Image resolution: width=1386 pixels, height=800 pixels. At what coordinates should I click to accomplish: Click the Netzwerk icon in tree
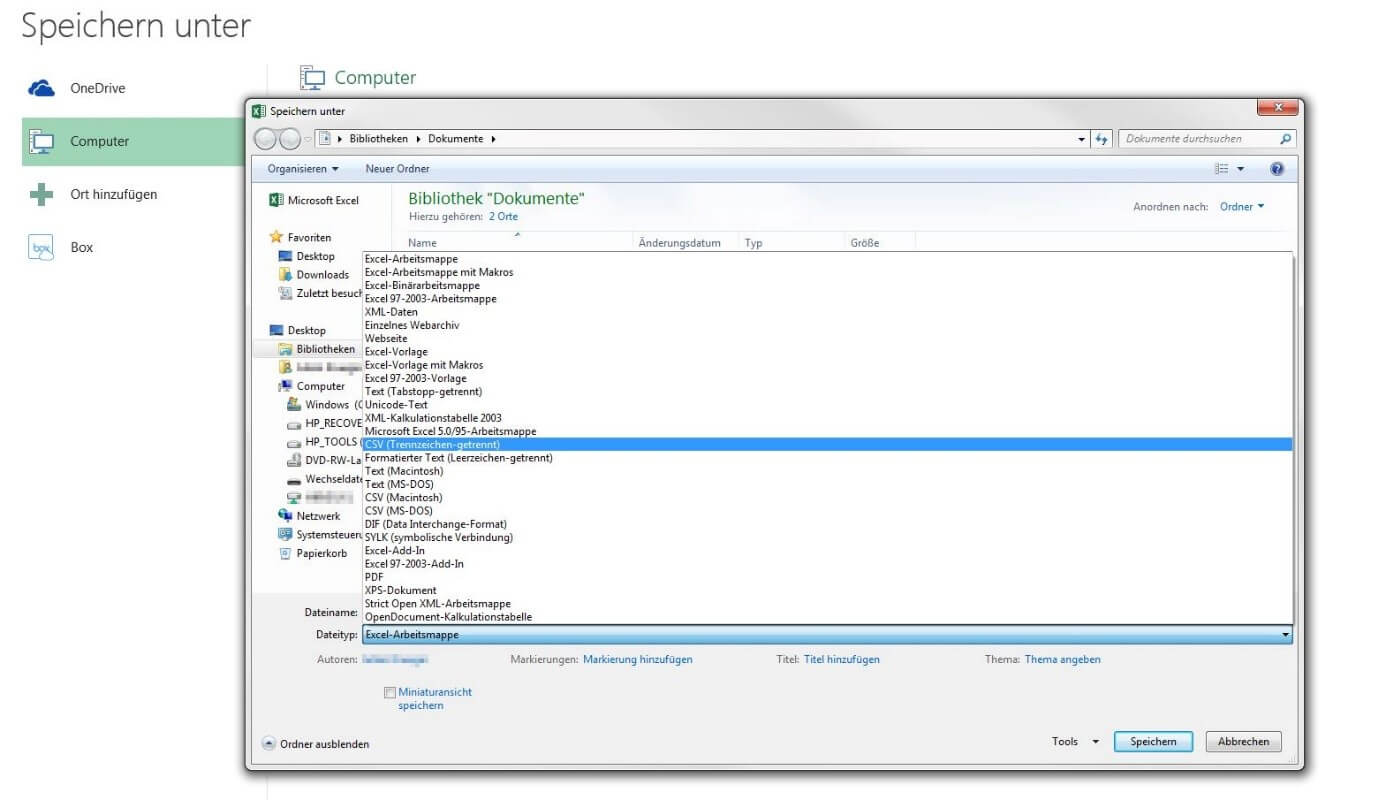(286, 516)
